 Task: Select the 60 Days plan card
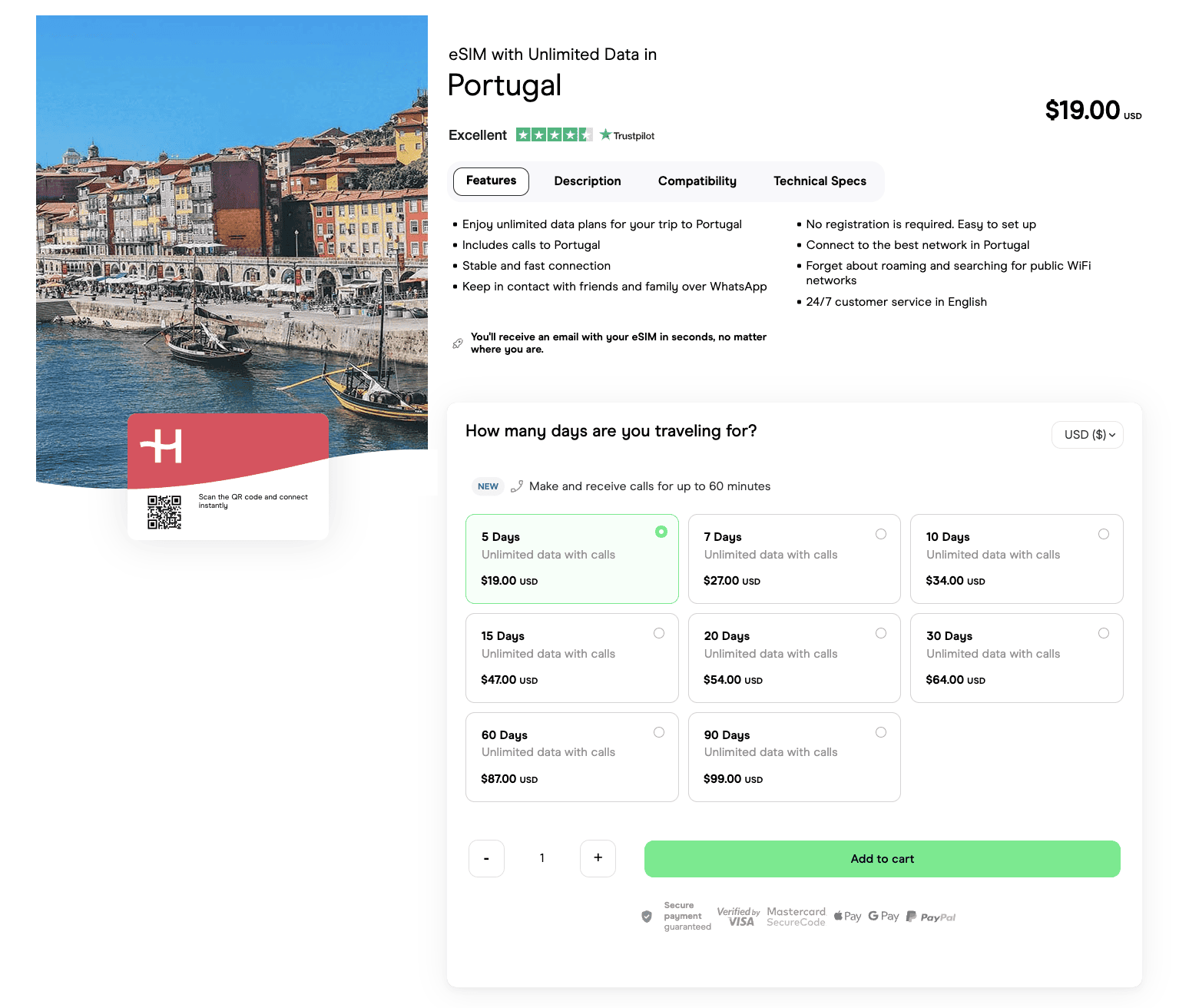(x=571, y=757)
